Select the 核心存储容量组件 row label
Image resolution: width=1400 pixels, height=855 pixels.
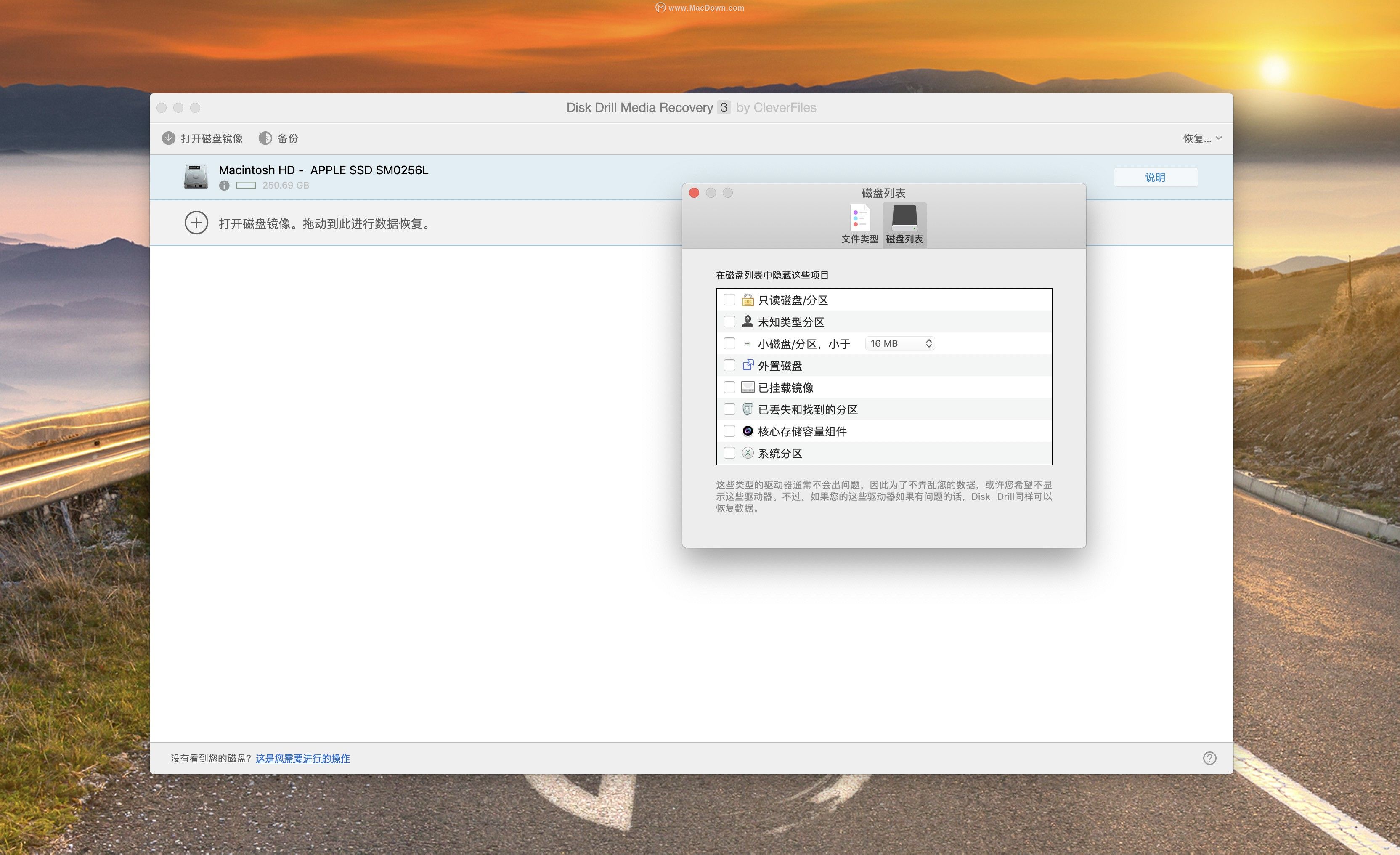tap(802, 431)
